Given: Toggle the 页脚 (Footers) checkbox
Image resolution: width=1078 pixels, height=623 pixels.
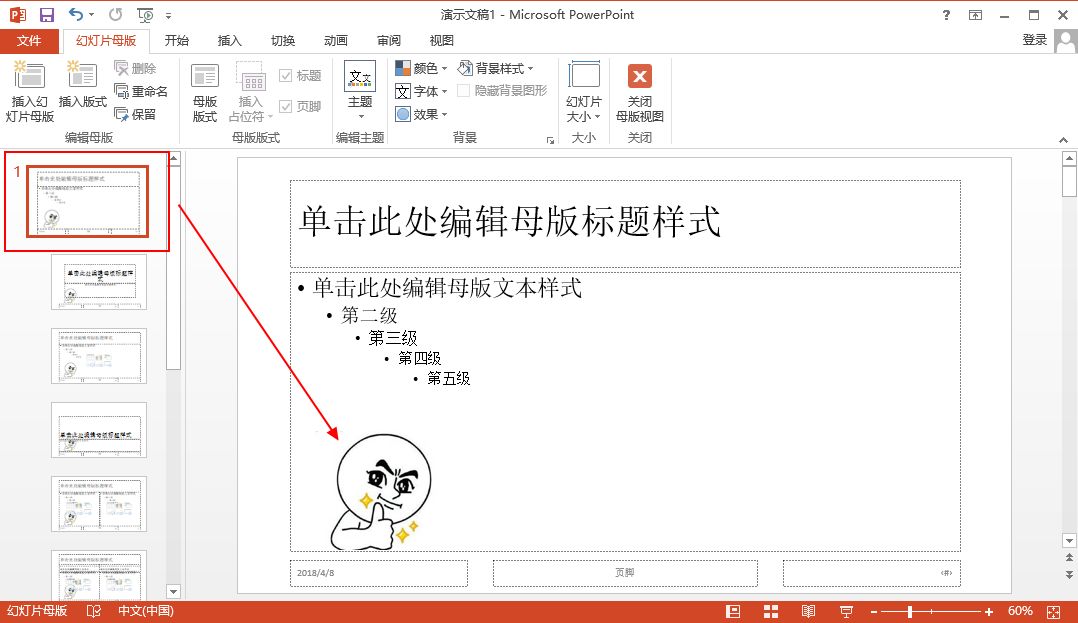Looking at the screenshot, I should [x=286, y=106].
